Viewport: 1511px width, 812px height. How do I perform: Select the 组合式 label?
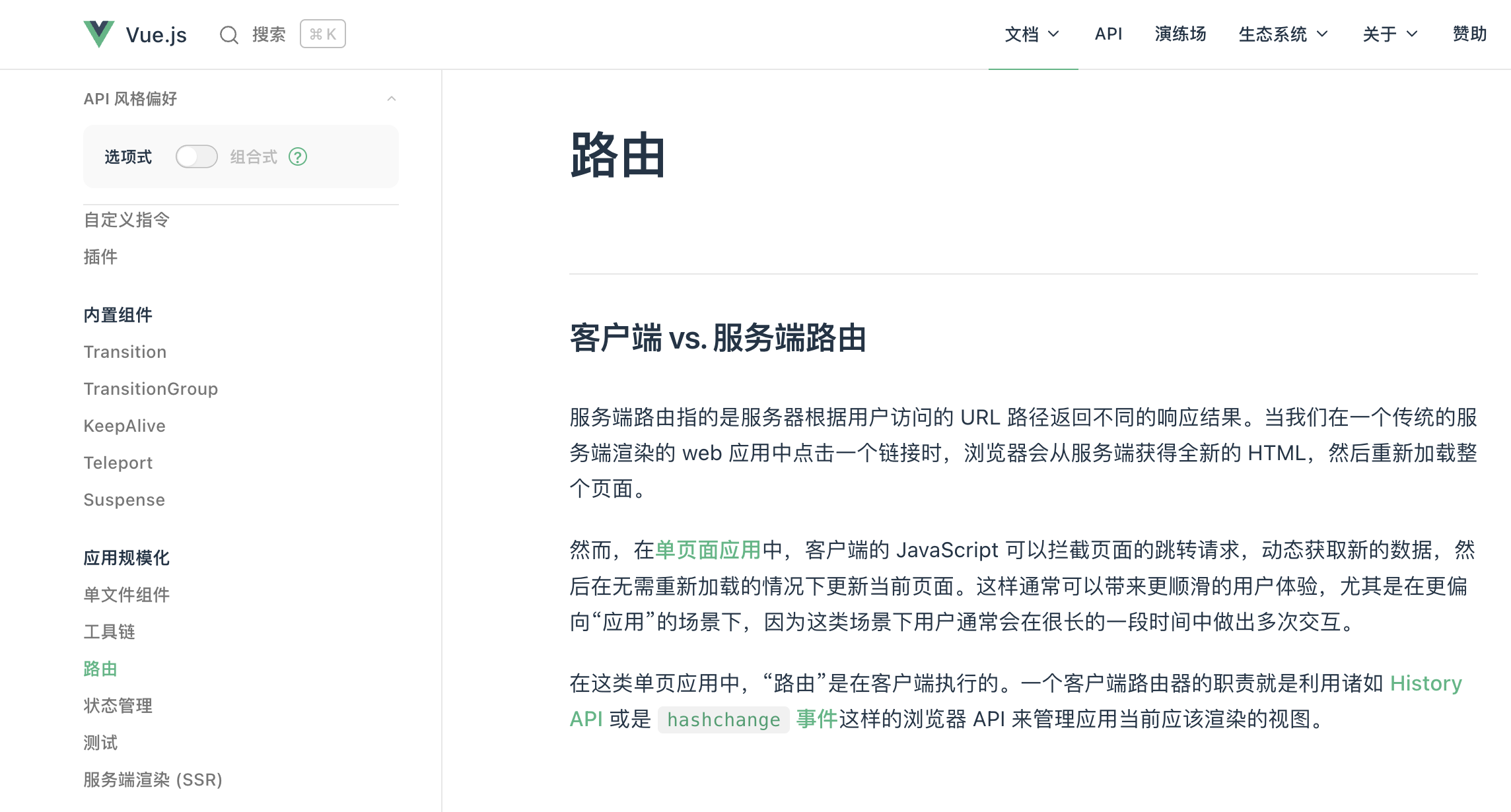click(254, 157)
